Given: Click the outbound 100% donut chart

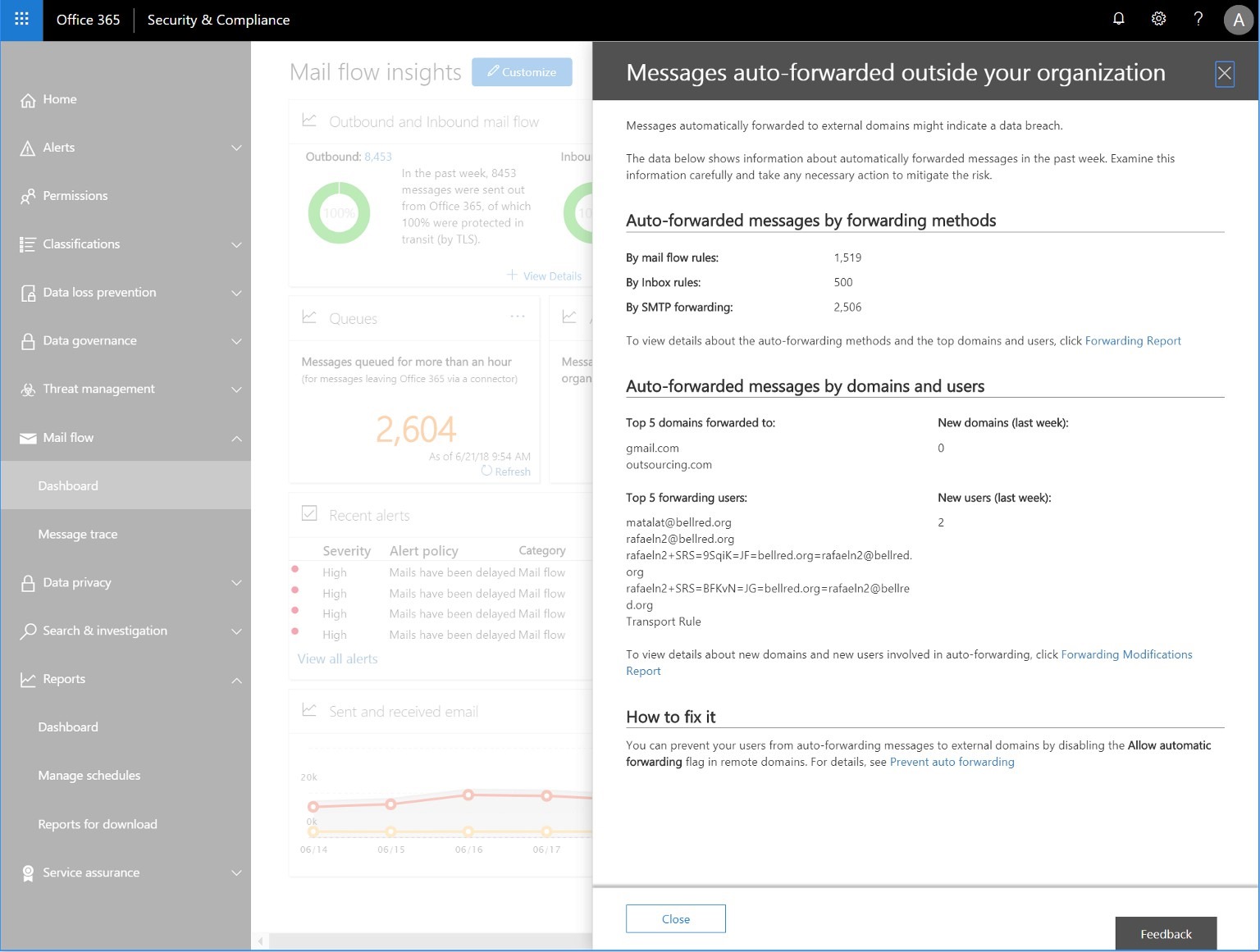Looking at the screenshot, I should (339, 213).
